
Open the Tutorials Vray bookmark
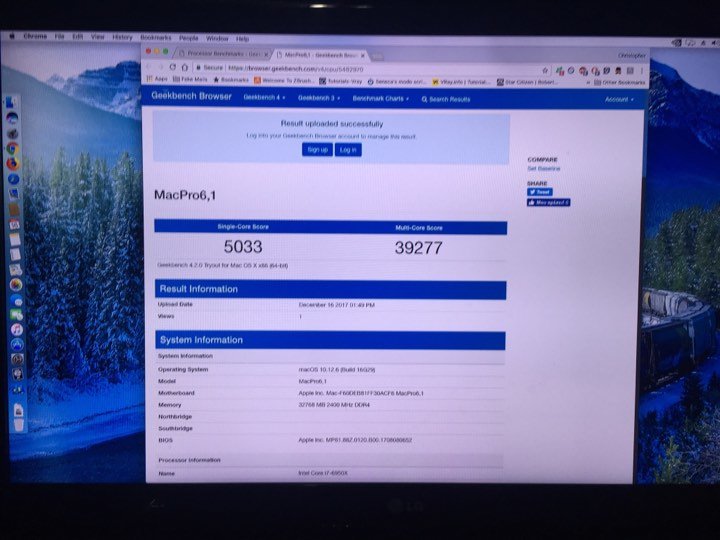pos(341,81)
